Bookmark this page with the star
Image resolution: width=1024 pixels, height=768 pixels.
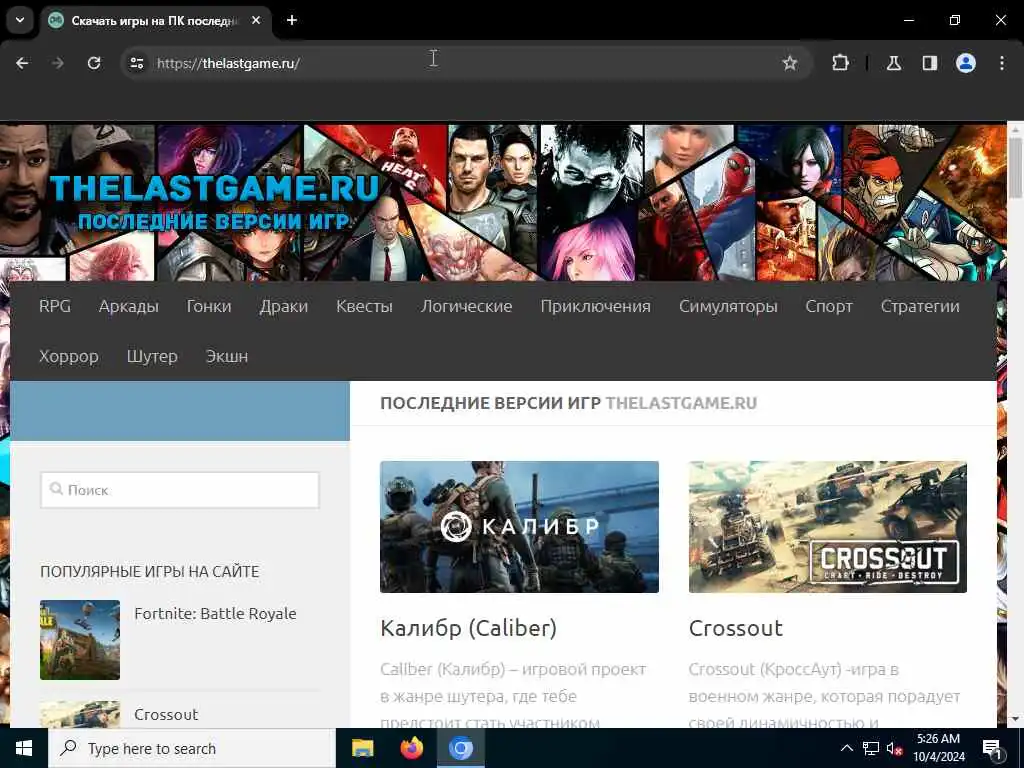click(790, 63)
